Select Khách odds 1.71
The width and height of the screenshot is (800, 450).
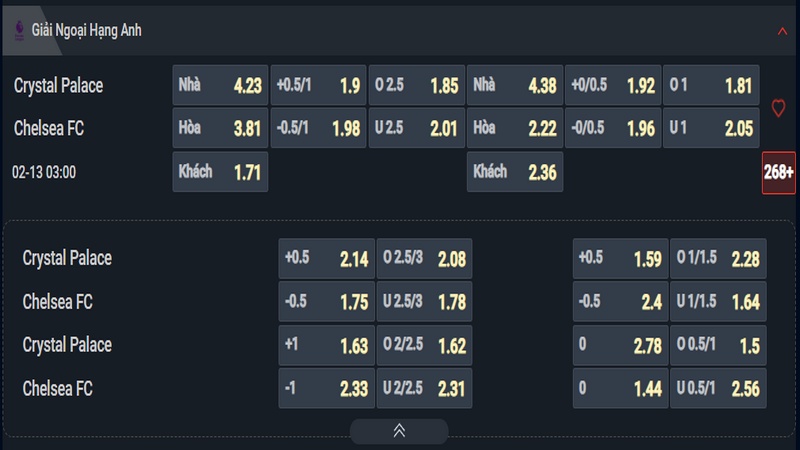pyautogui.click(x=220, y=172)
